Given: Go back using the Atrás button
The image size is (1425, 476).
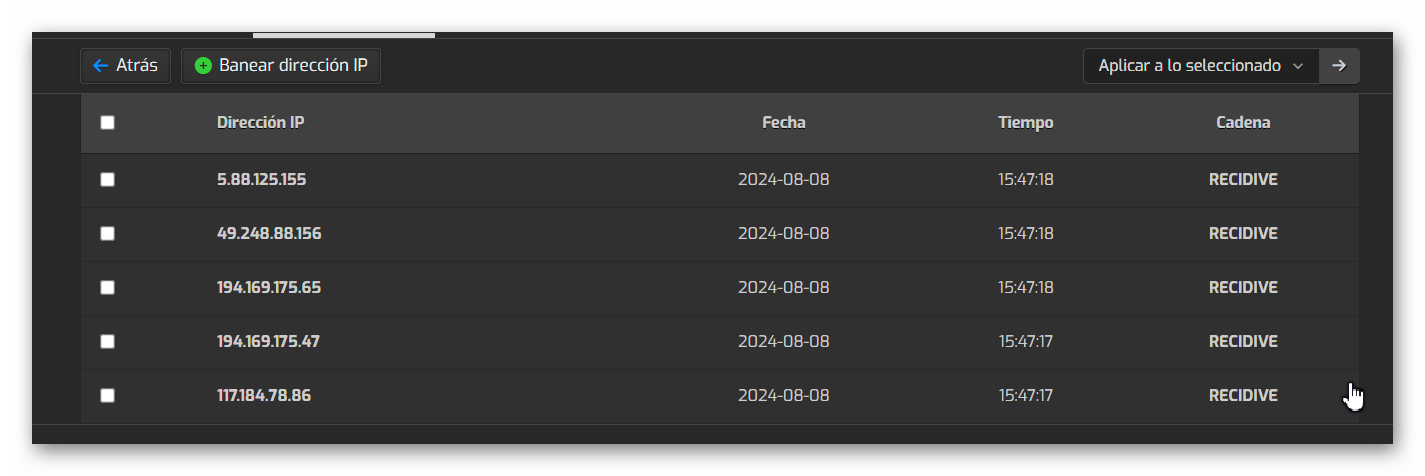Looking at the screenshot, I should click(x=126, y=66).
